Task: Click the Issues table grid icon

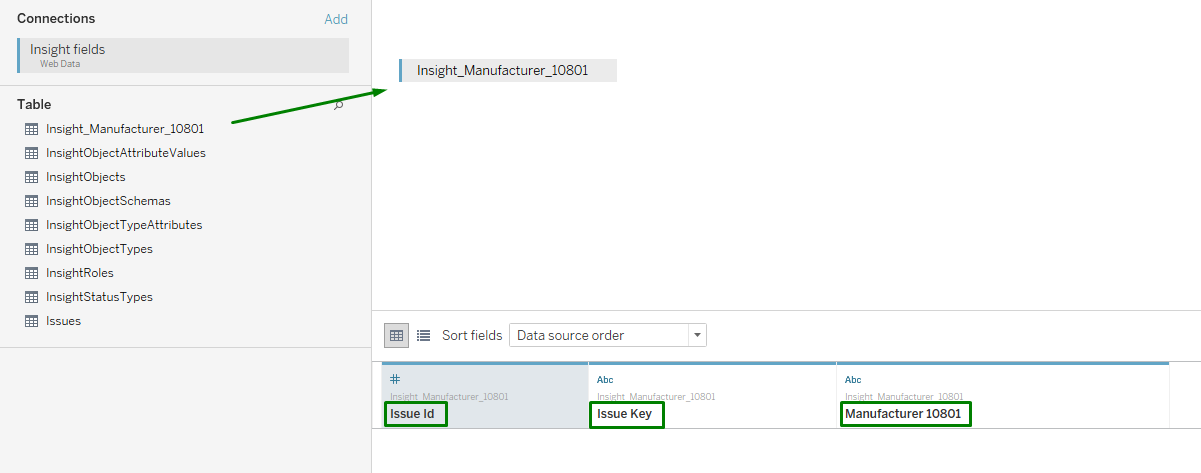Action: tap(31, 321)
